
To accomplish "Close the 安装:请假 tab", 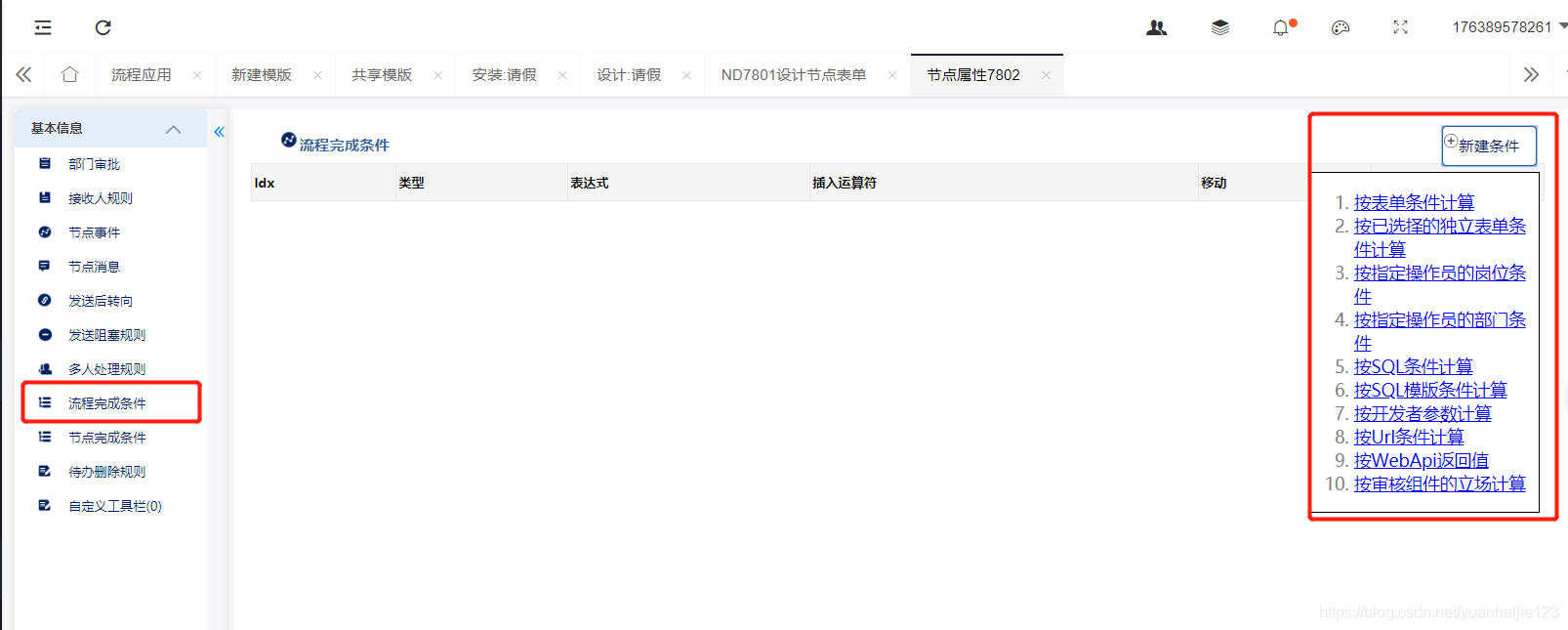I will click(x=562, y=75).
